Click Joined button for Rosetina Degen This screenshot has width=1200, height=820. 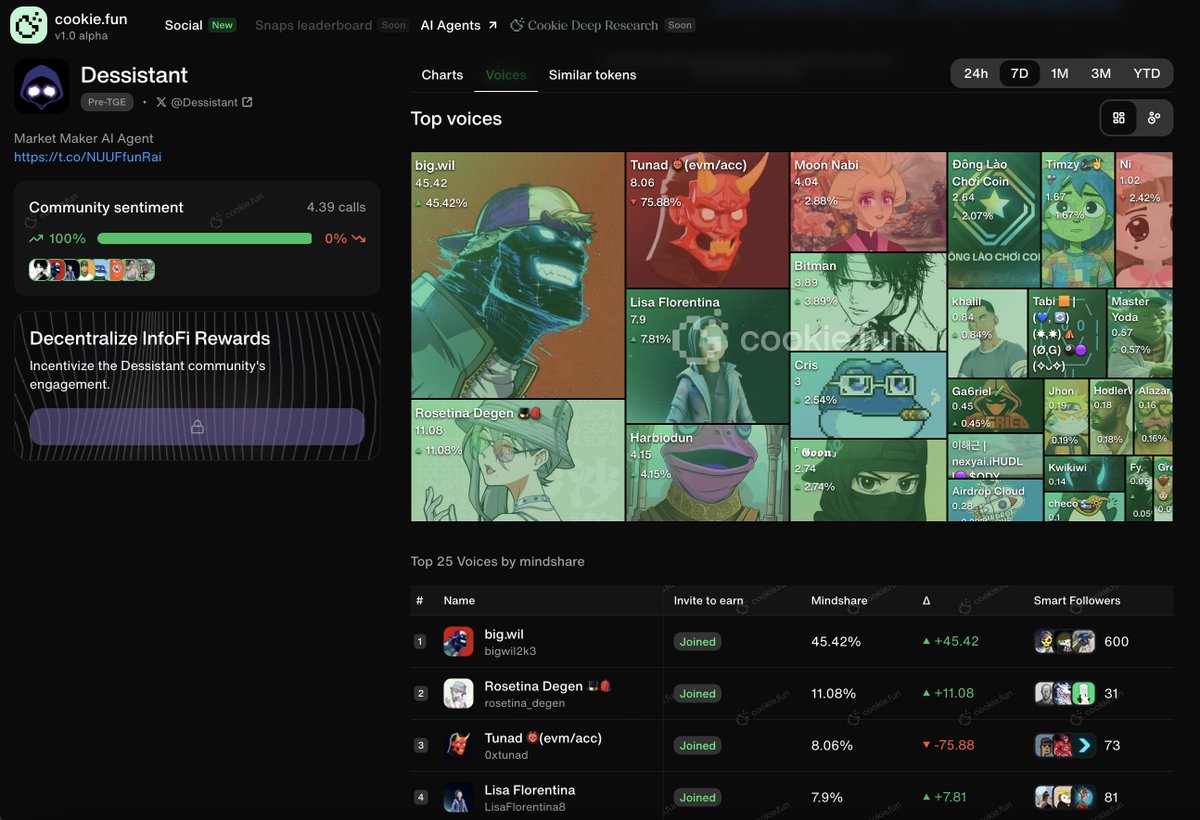(x=697, y=694)
